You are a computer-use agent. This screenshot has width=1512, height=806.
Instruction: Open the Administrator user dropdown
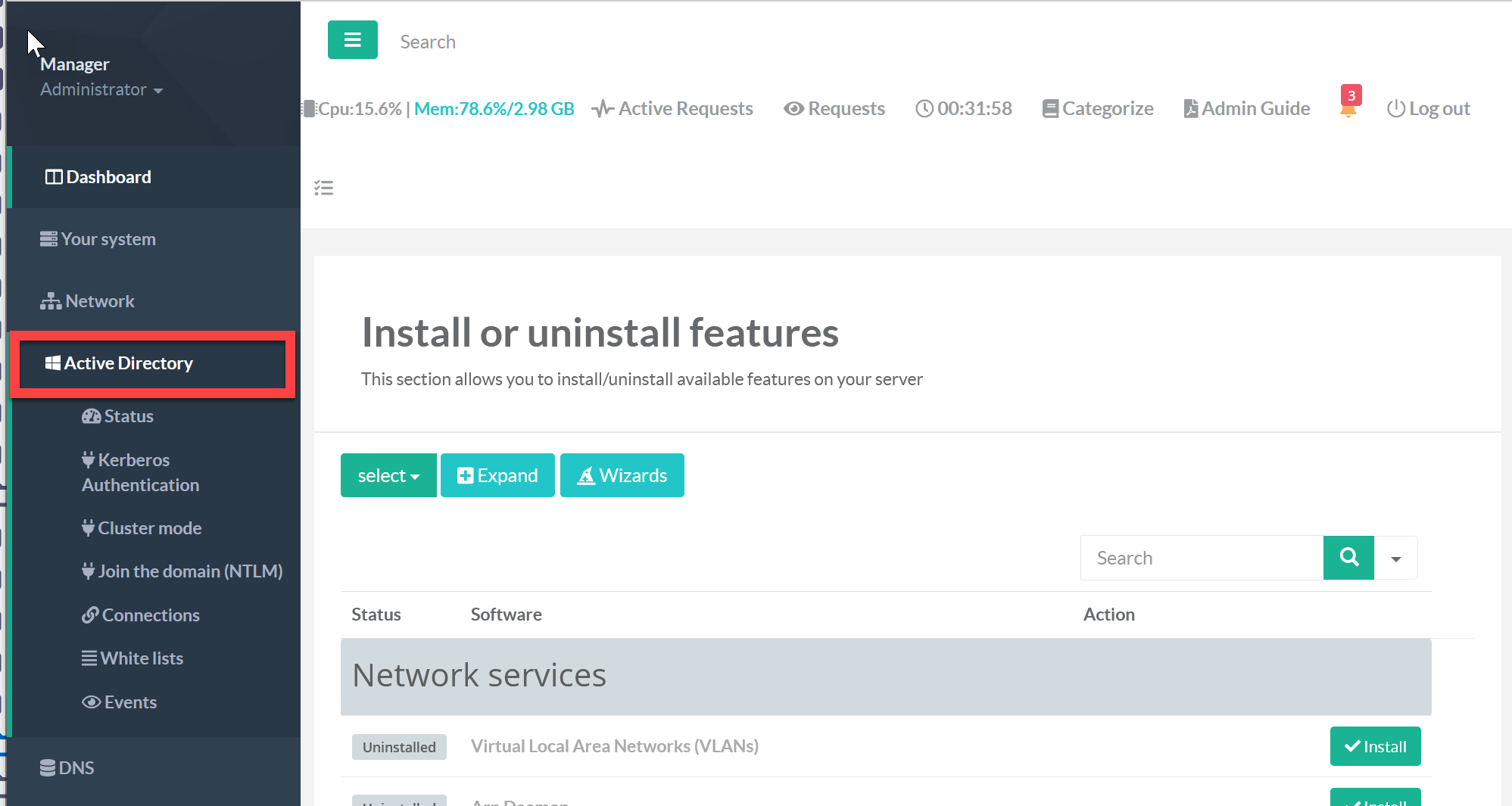(x=101, y=90)
